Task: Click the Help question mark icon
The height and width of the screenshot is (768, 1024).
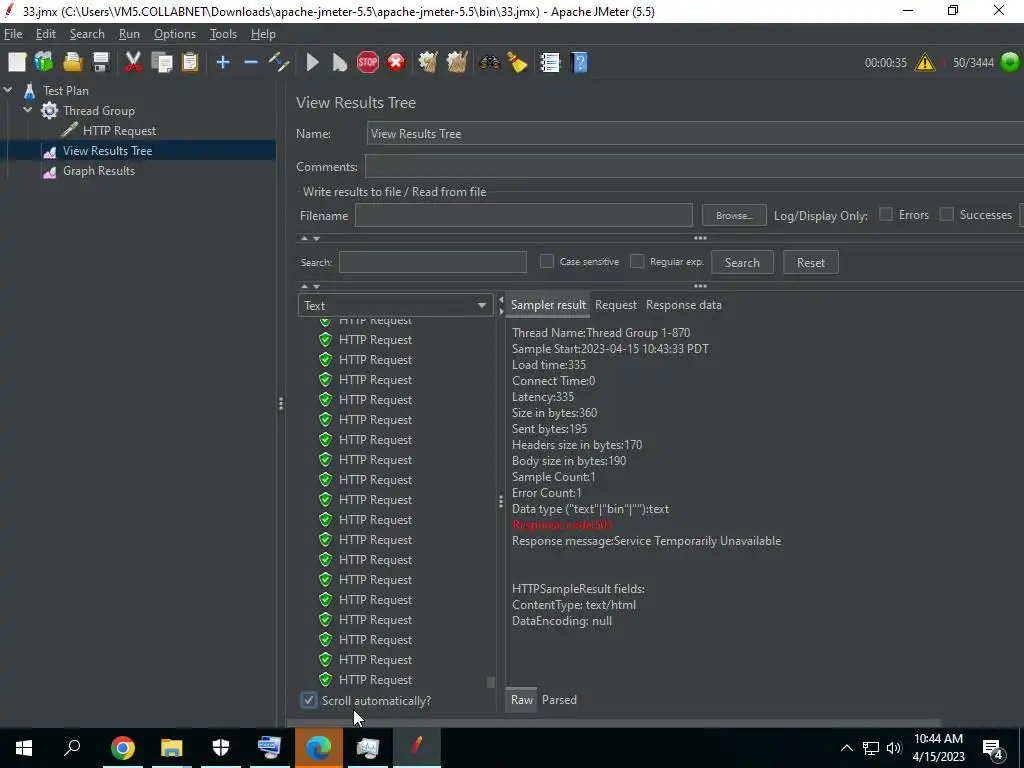Action: (x=579, y=63)
